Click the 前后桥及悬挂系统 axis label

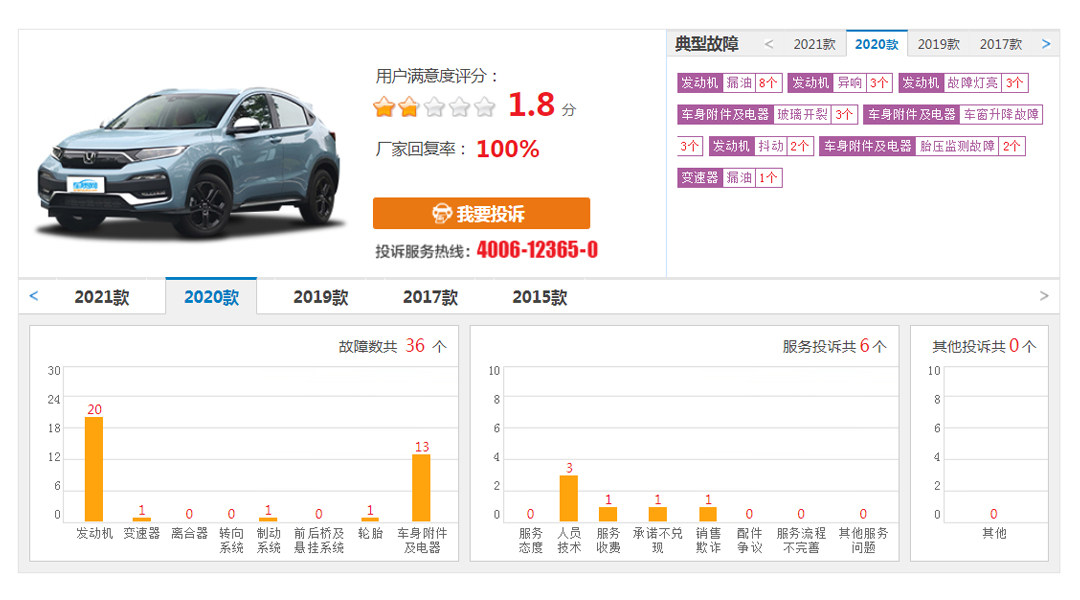pos(319,540)
